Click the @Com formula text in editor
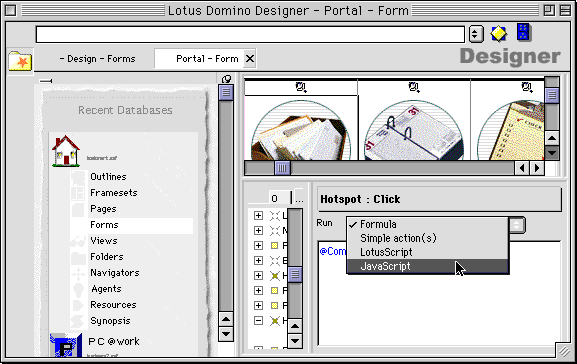 pos(333,251)
